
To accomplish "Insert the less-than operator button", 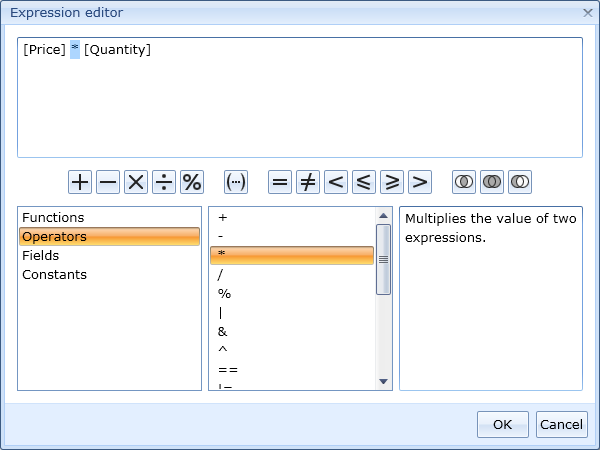I will [336, 182].
